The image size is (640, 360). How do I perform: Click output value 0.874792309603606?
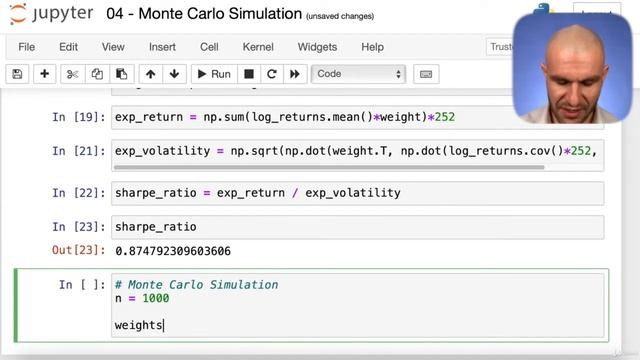coord(173,251)
